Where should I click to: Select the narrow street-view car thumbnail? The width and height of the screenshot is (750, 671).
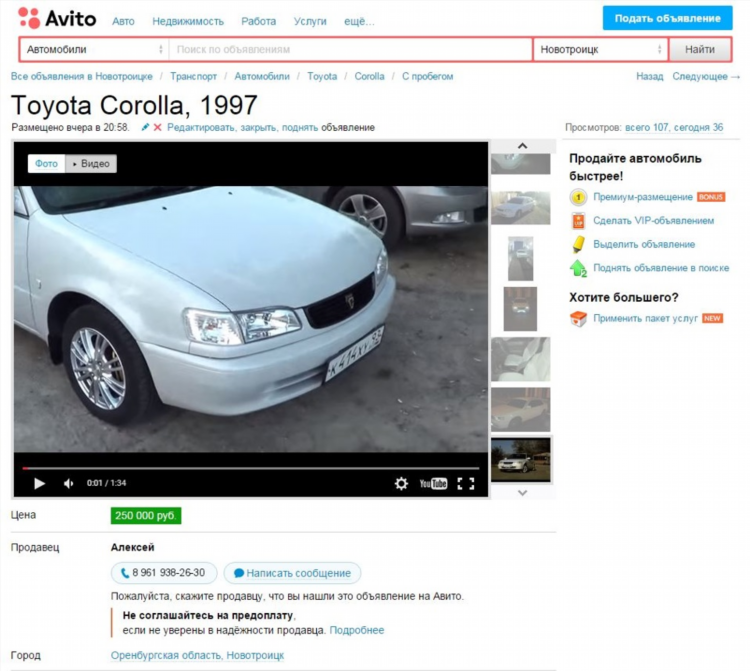click(520, 258)
